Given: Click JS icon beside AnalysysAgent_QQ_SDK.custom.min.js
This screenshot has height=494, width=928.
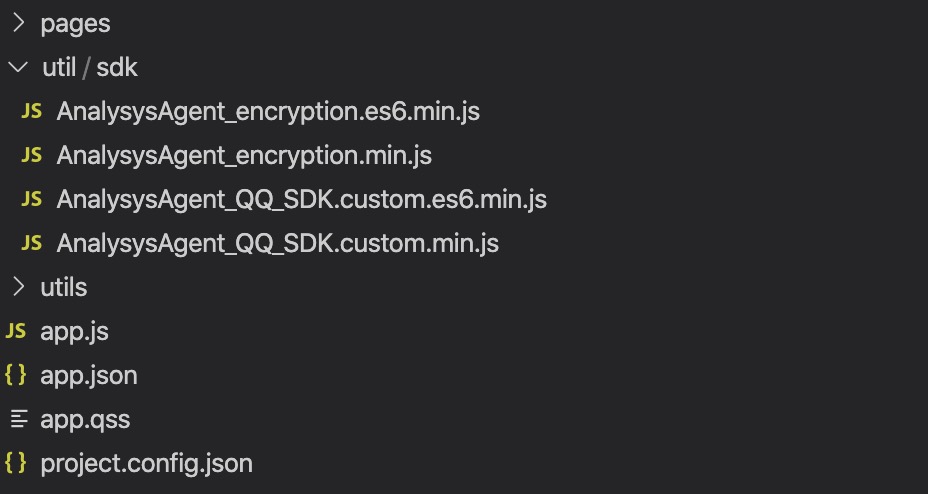Looking at the screenshot, I should tap(31, 243).
